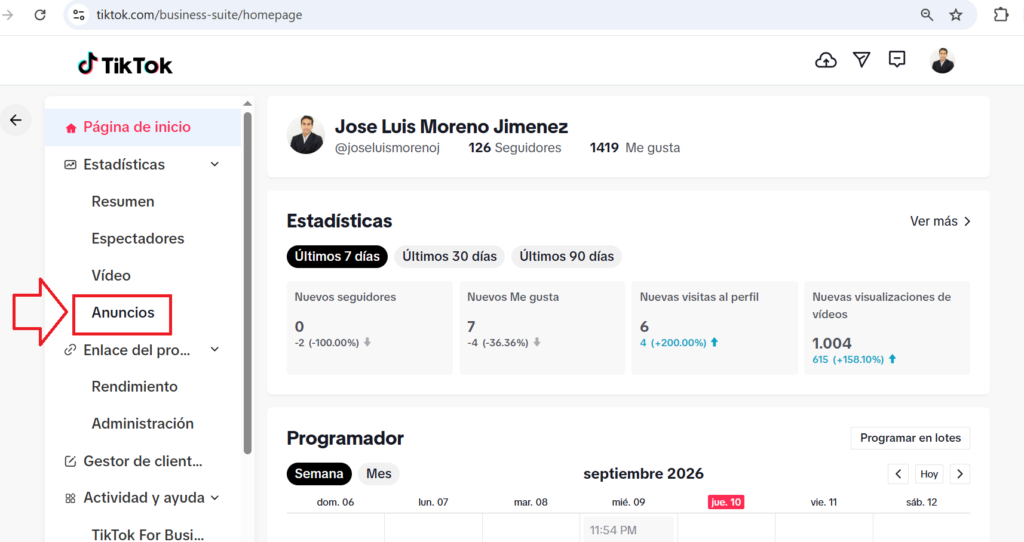Viewport: 1024px width, 542px height.
Task: Open Ver más statistics link
Action: click(940, 221)
